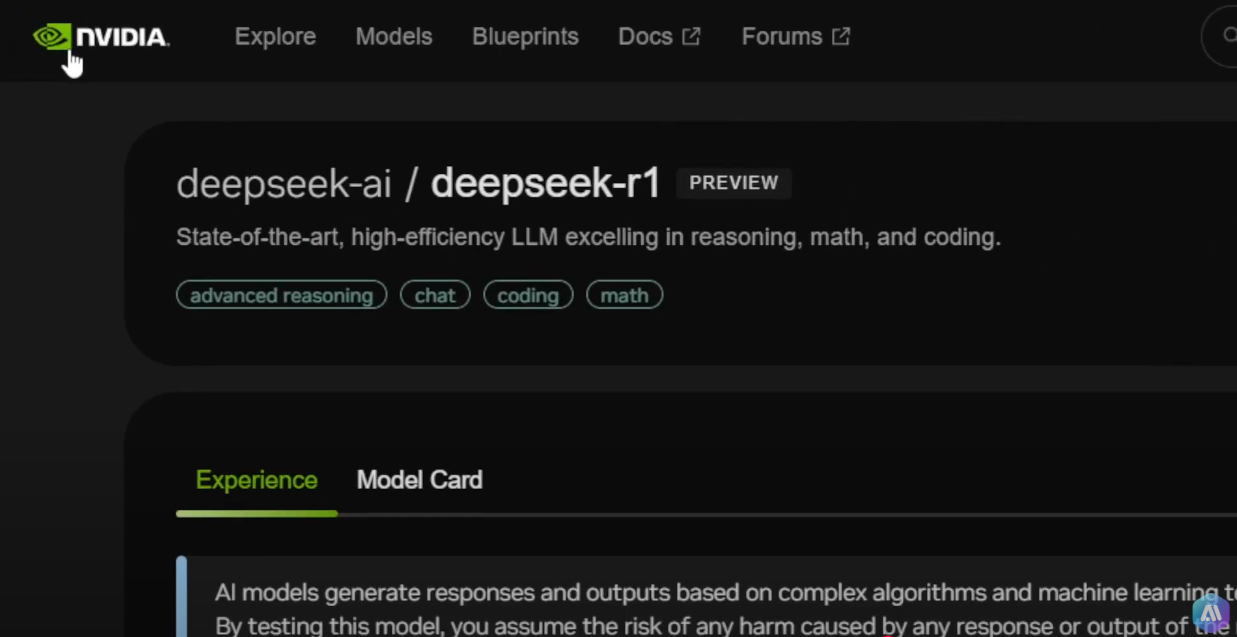Click the search field in header
This screenshot has height=637, width=1237.
[1220, 36]
